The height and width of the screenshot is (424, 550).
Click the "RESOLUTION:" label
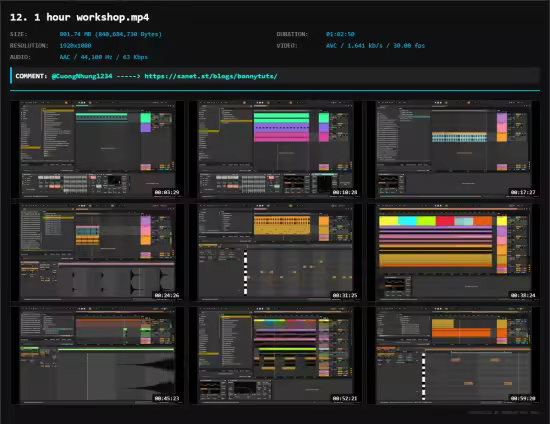click(x=29, y=46)
